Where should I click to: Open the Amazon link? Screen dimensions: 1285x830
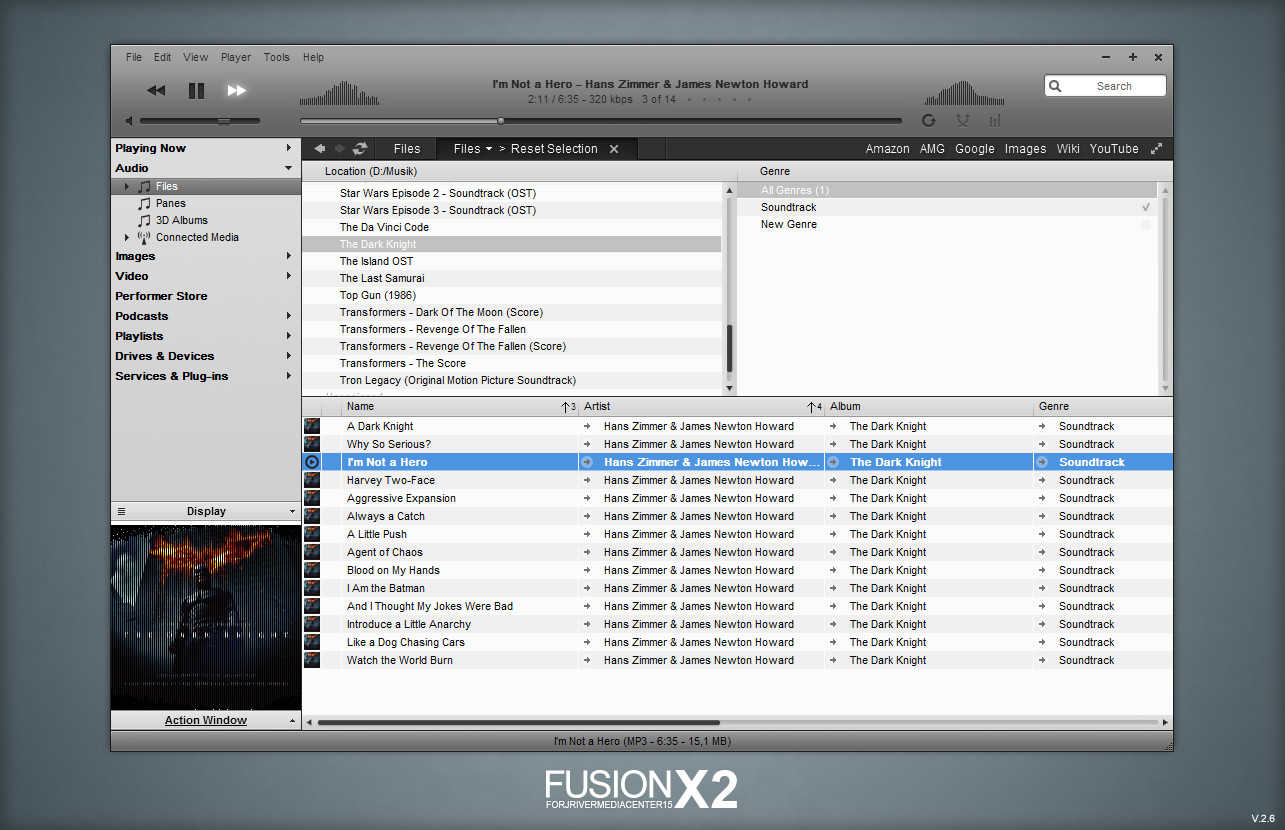coord(887,148)
